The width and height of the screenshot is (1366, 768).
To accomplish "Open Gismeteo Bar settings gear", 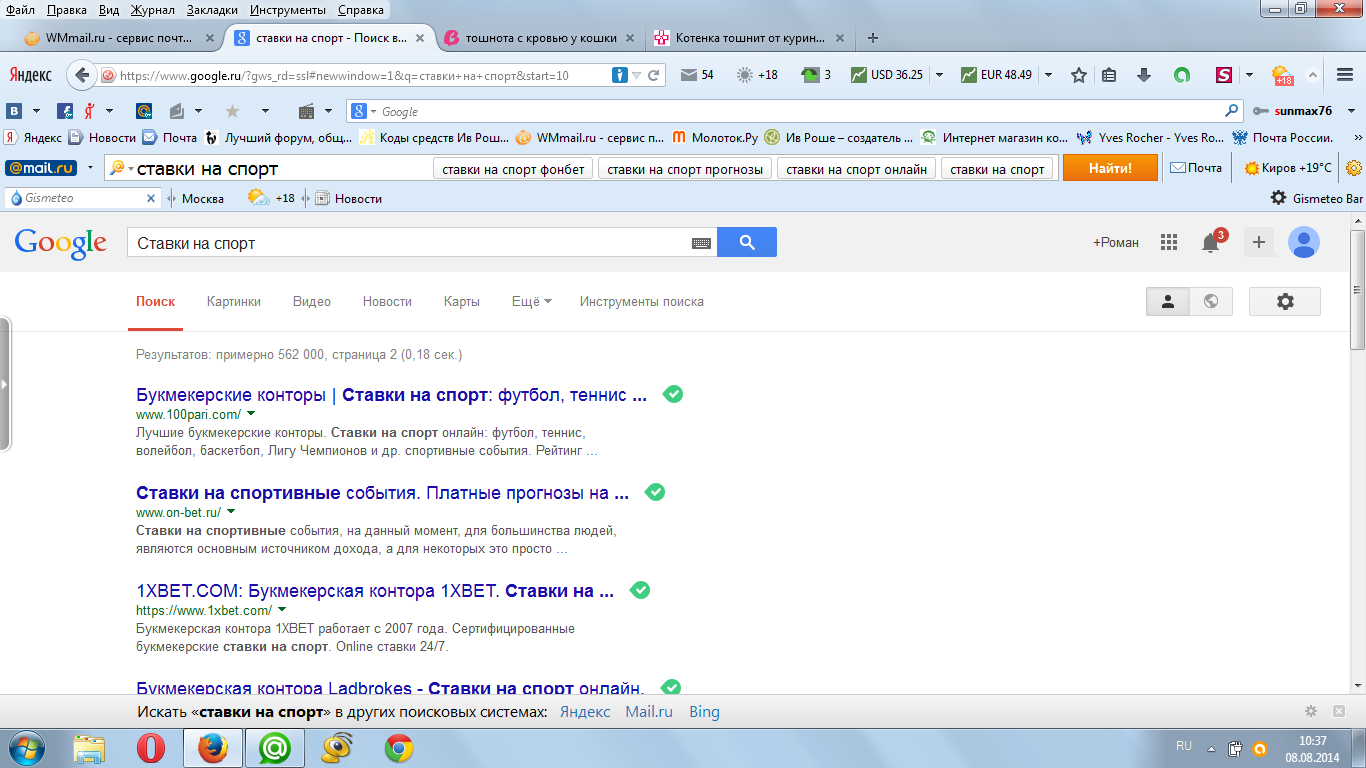I will 1278,198.
